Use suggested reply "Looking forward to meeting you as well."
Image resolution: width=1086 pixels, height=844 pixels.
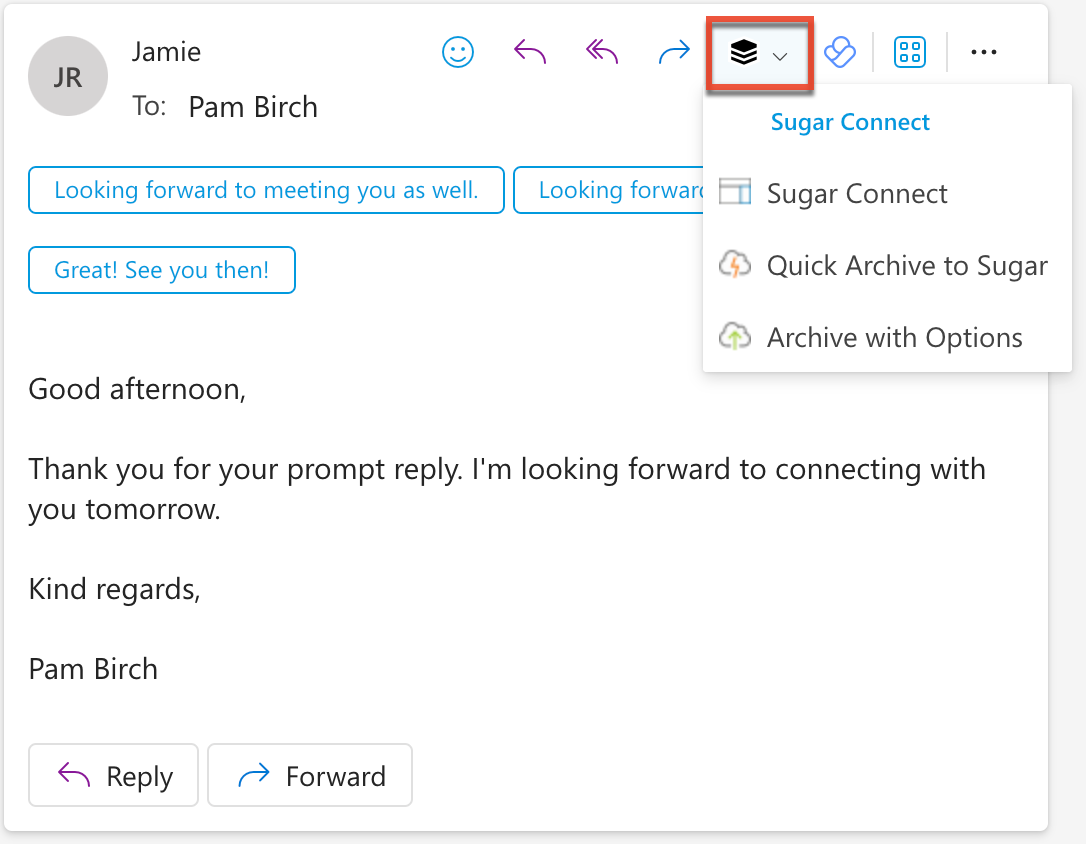point(266,190)
